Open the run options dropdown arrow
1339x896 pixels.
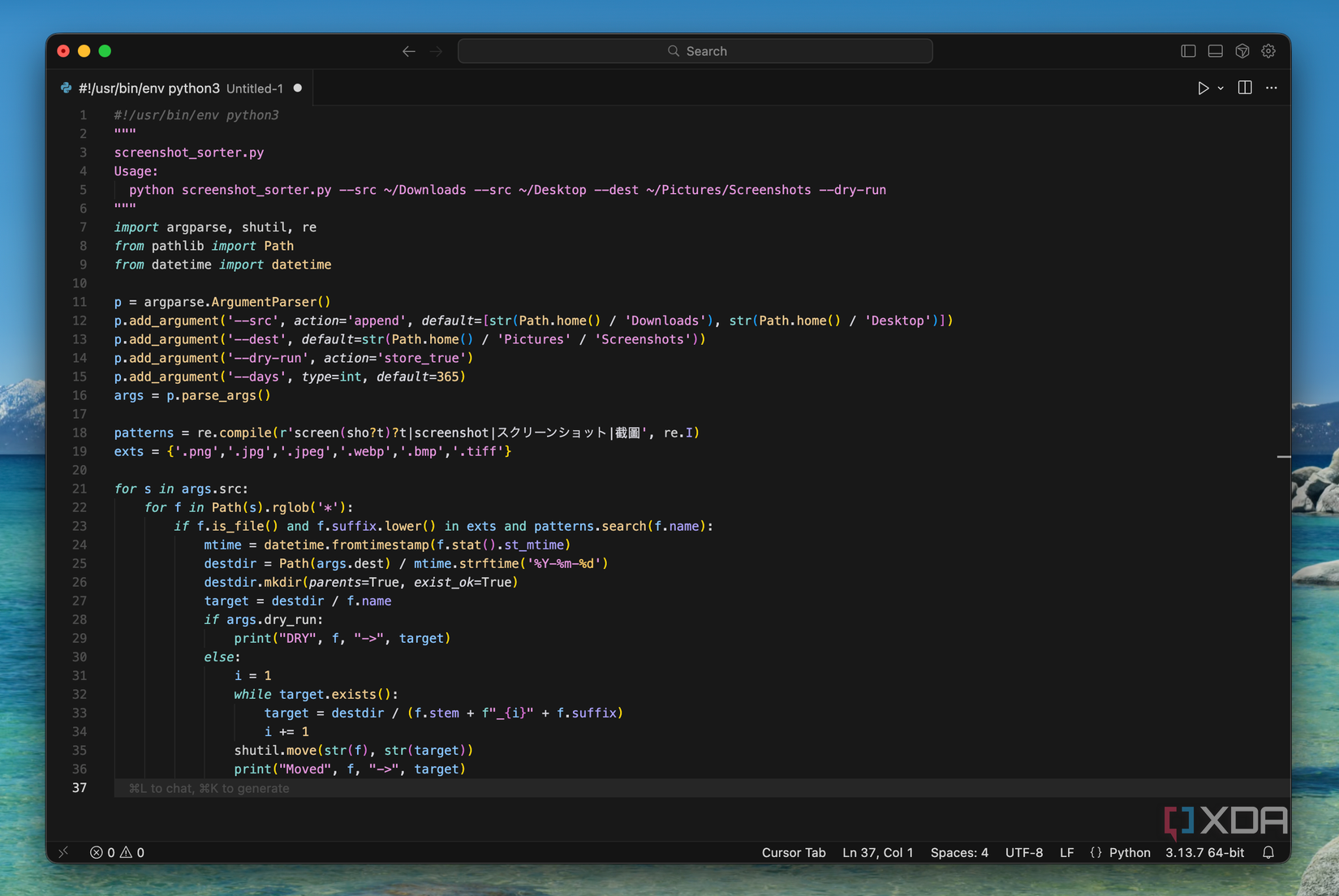(x=1221, y=88)
